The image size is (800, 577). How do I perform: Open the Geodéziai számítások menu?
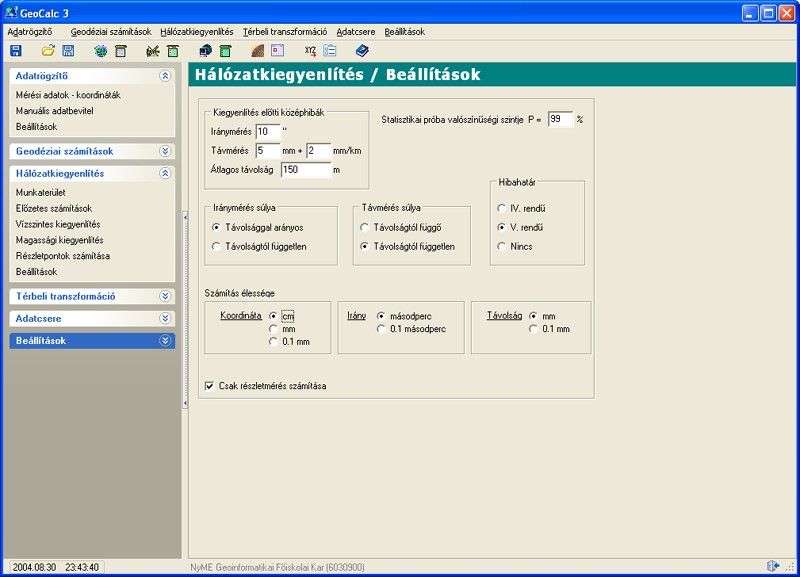pos(111,32)
